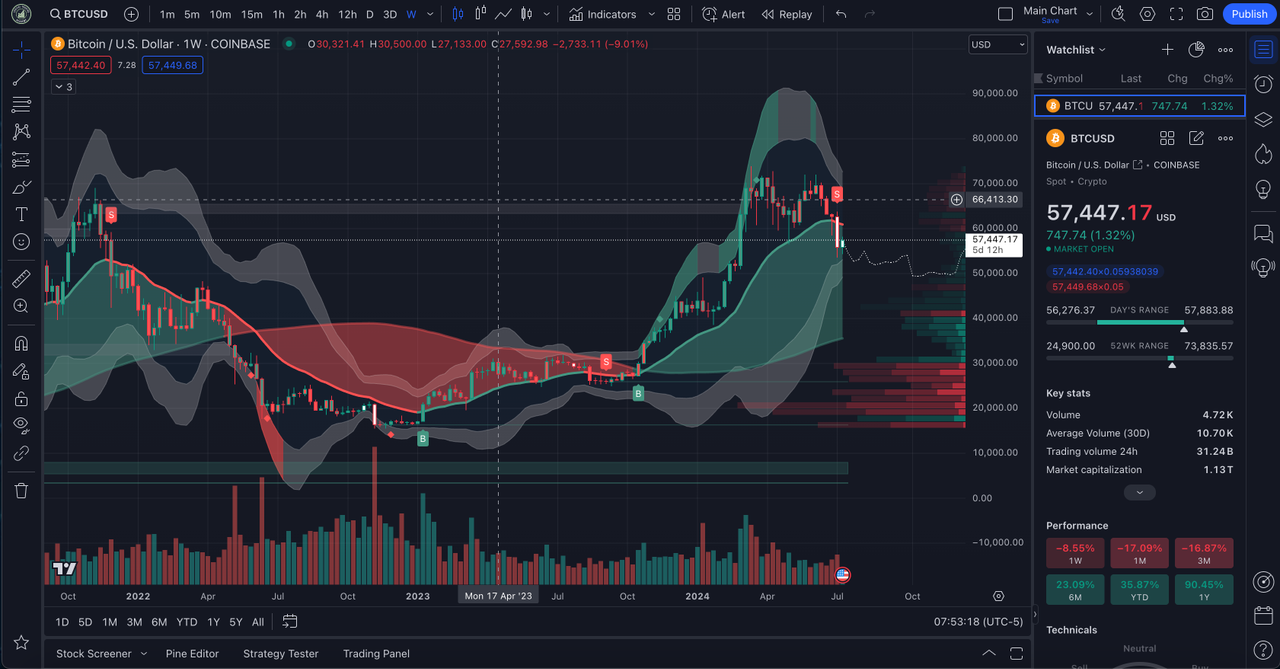Open the Watchlist name dropdown
Image resolution: width=1280 pixels, height=669 pixels.
[x=1076, y=50]
